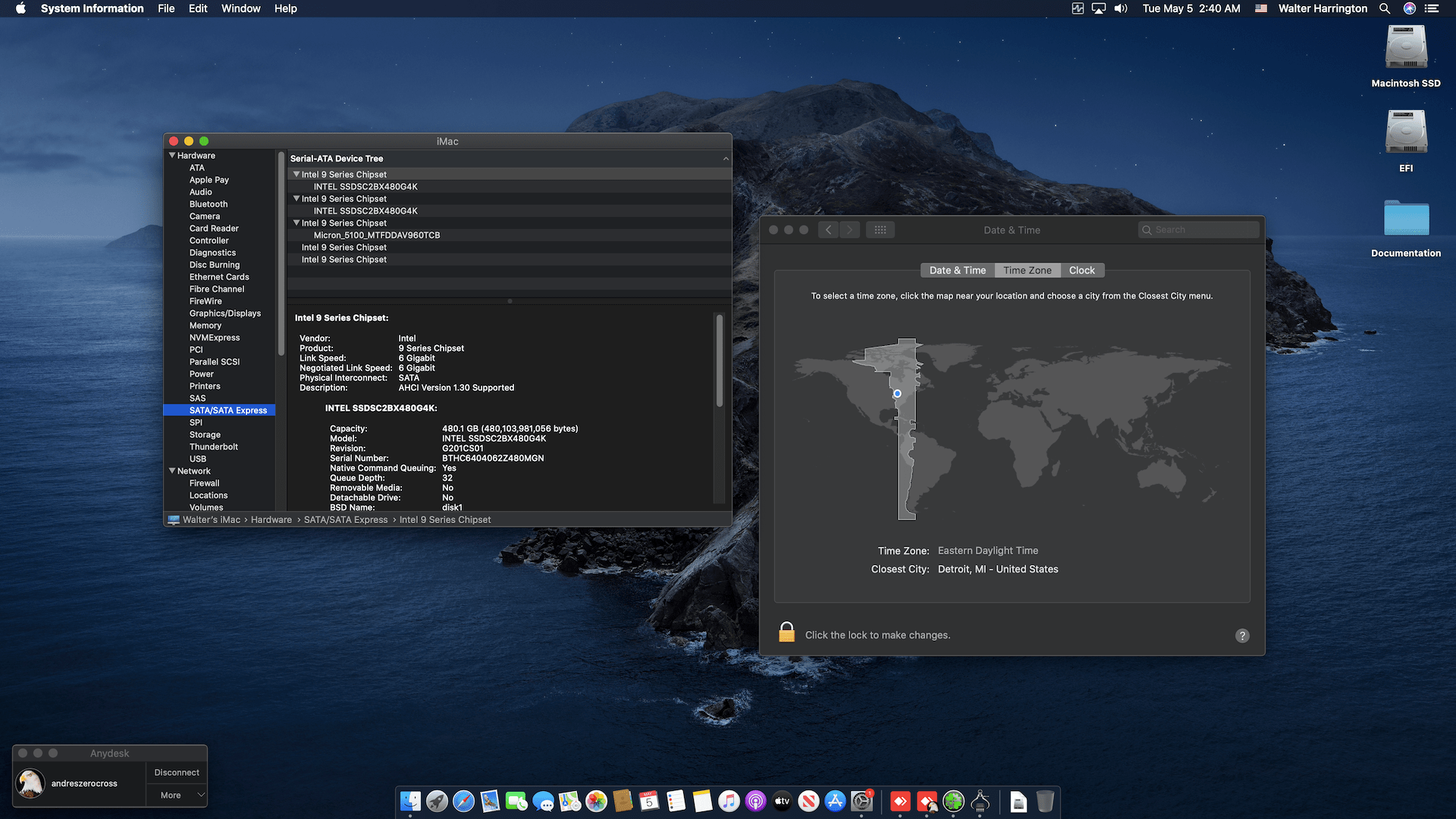Select Graphics/Displays in the sidebar
Screen dimensions: 1456x819
(x=224, y=313)
